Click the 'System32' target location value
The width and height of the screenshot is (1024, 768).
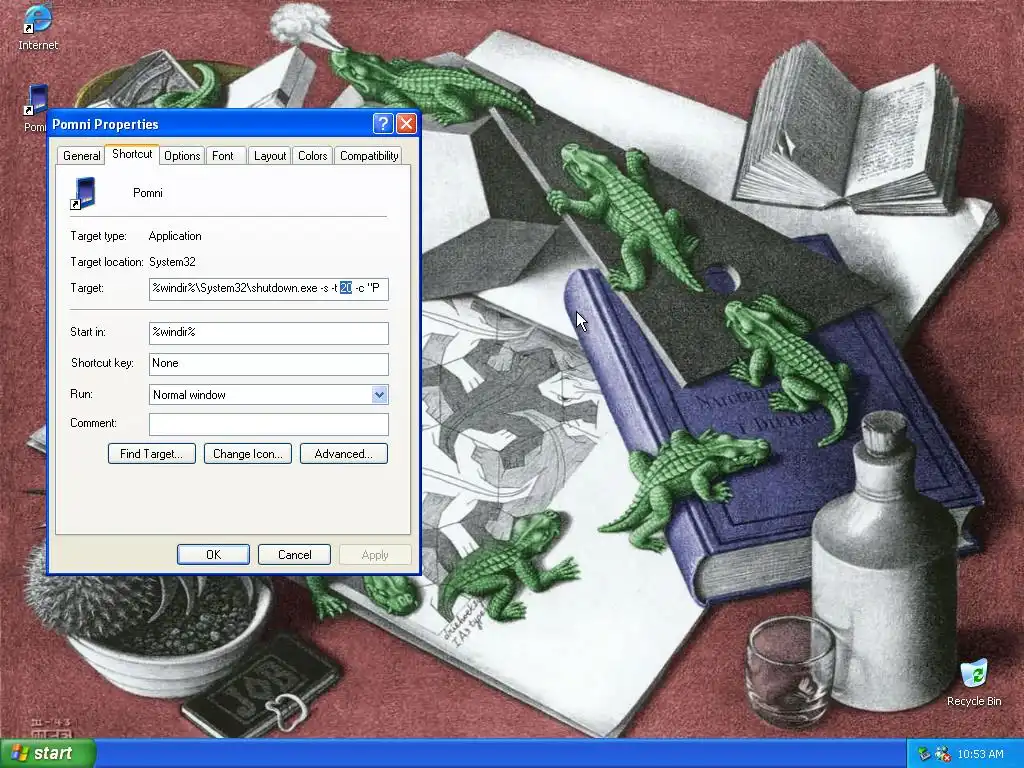point(172,262)
